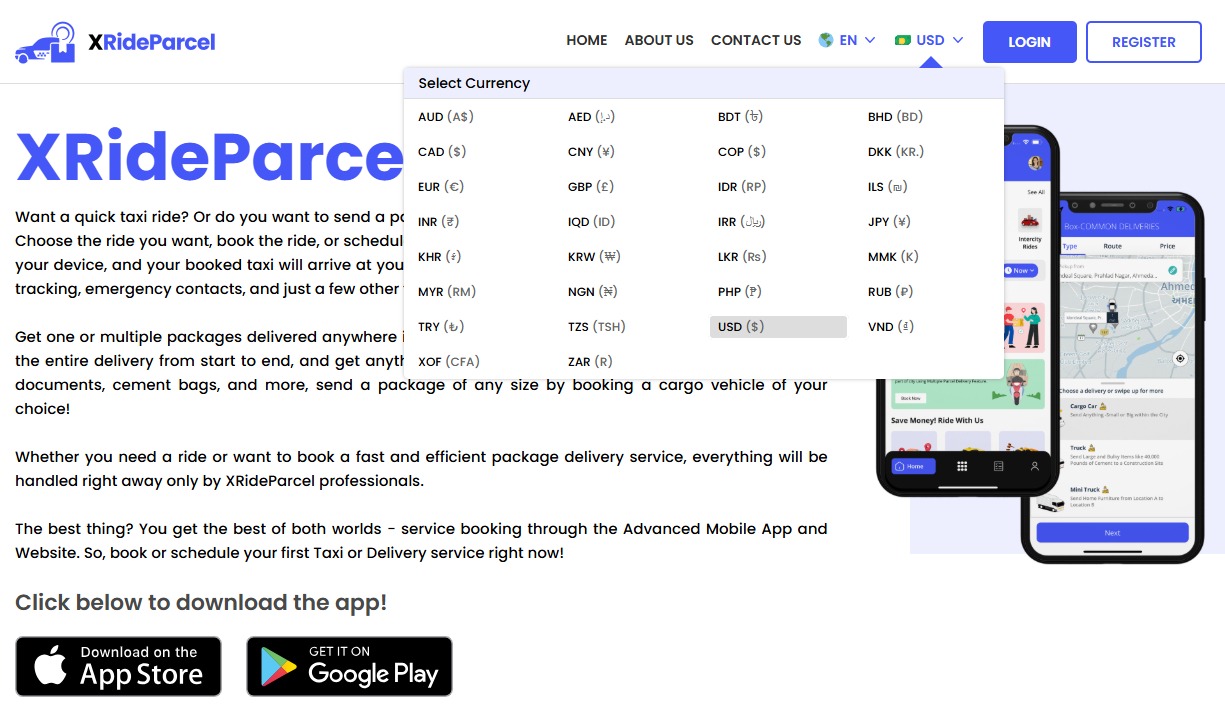The height and width of the screenshot is (722, 1225).
Task: Click the profile icon in phone bottom bar
Action: (1034, 466)
